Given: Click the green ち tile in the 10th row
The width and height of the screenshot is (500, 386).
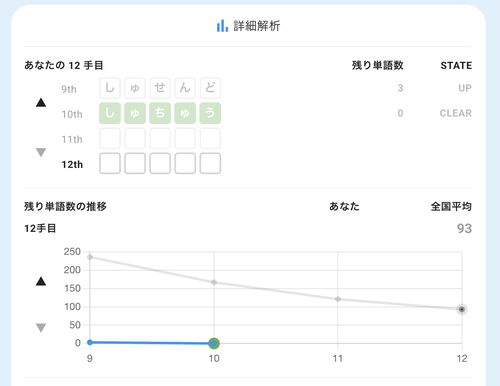Looking at the screenshot, I should [x=160, y=113].
